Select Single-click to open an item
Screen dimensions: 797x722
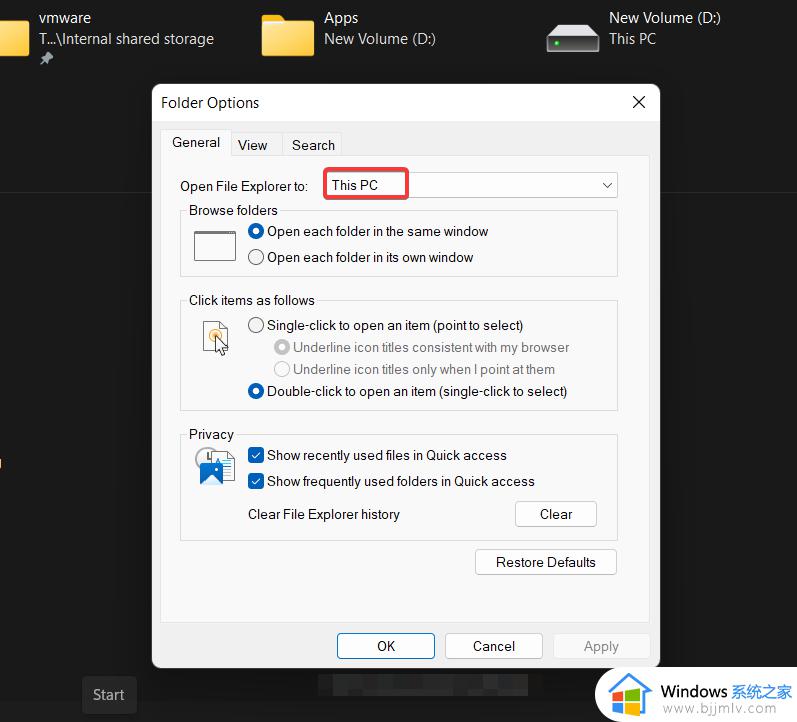[256, 325]
